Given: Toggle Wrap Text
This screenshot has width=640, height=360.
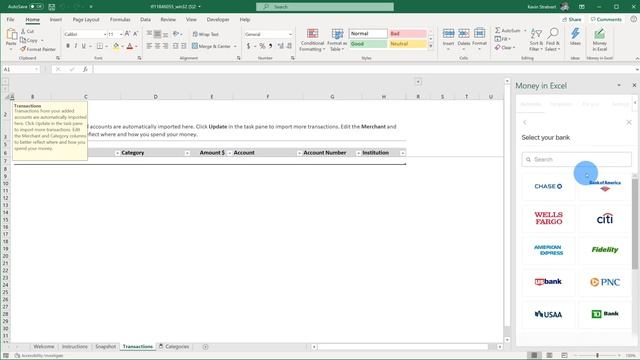Looking at the screenshot, I should tap(206, 34).
